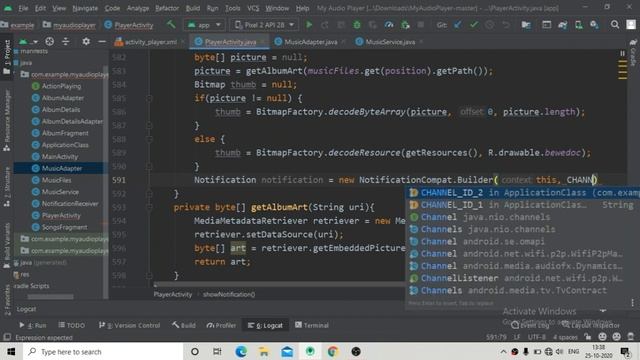The image size is (640, 360).
Task: Open the app run configuration dropdown
Action: (204, 25)
